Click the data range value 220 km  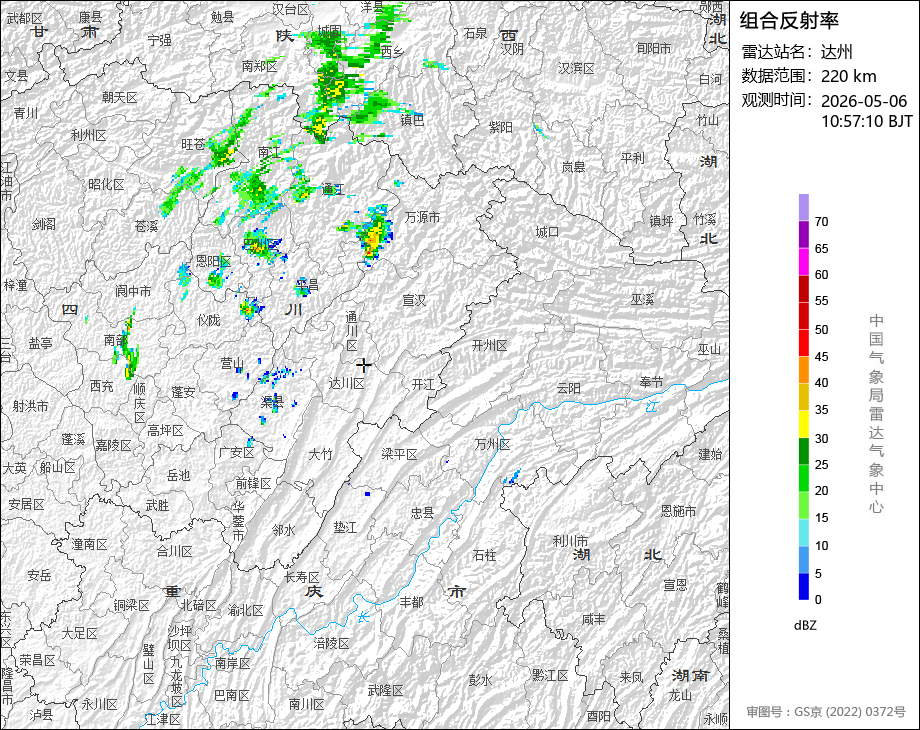click(848, 76)
